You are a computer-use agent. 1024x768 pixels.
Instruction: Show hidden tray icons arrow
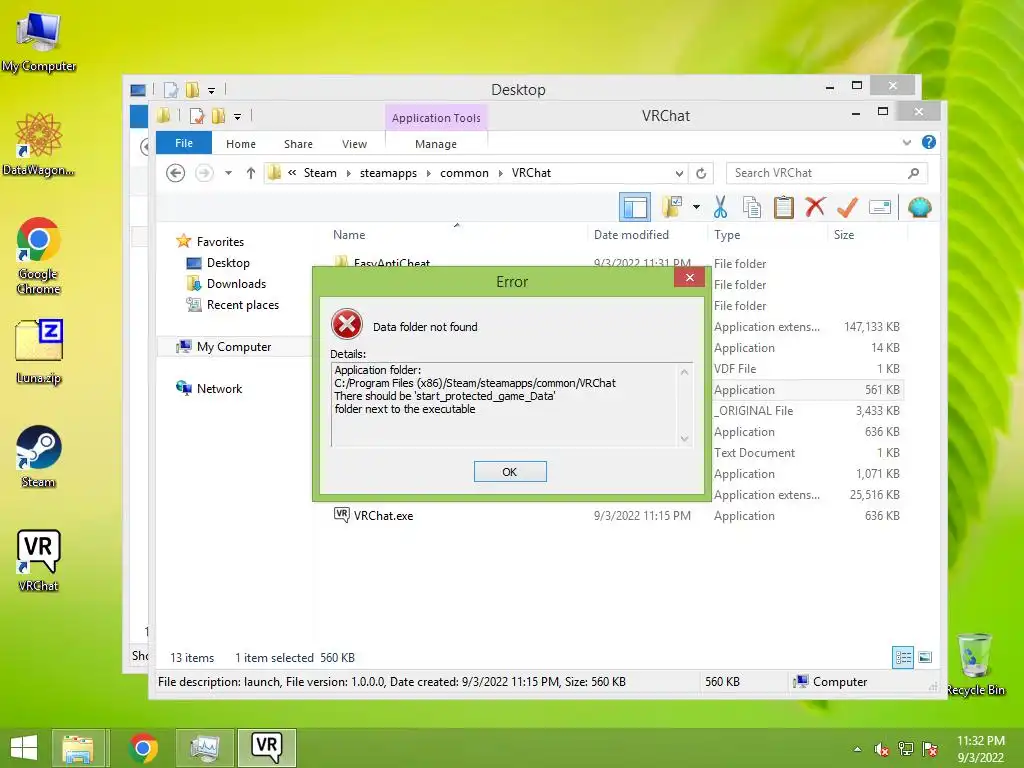[857, 749]
